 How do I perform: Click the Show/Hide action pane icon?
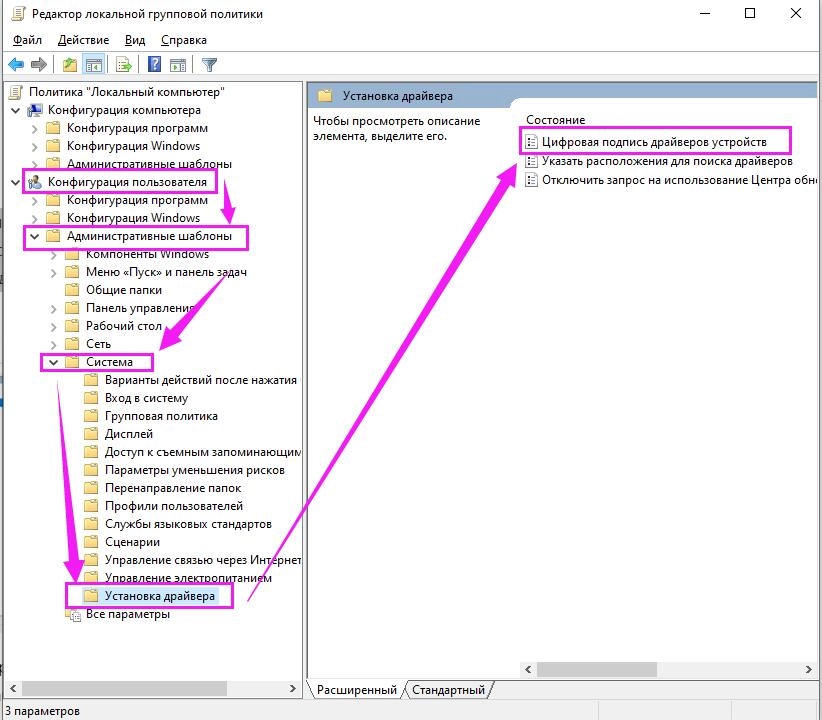tap(178, 65)
